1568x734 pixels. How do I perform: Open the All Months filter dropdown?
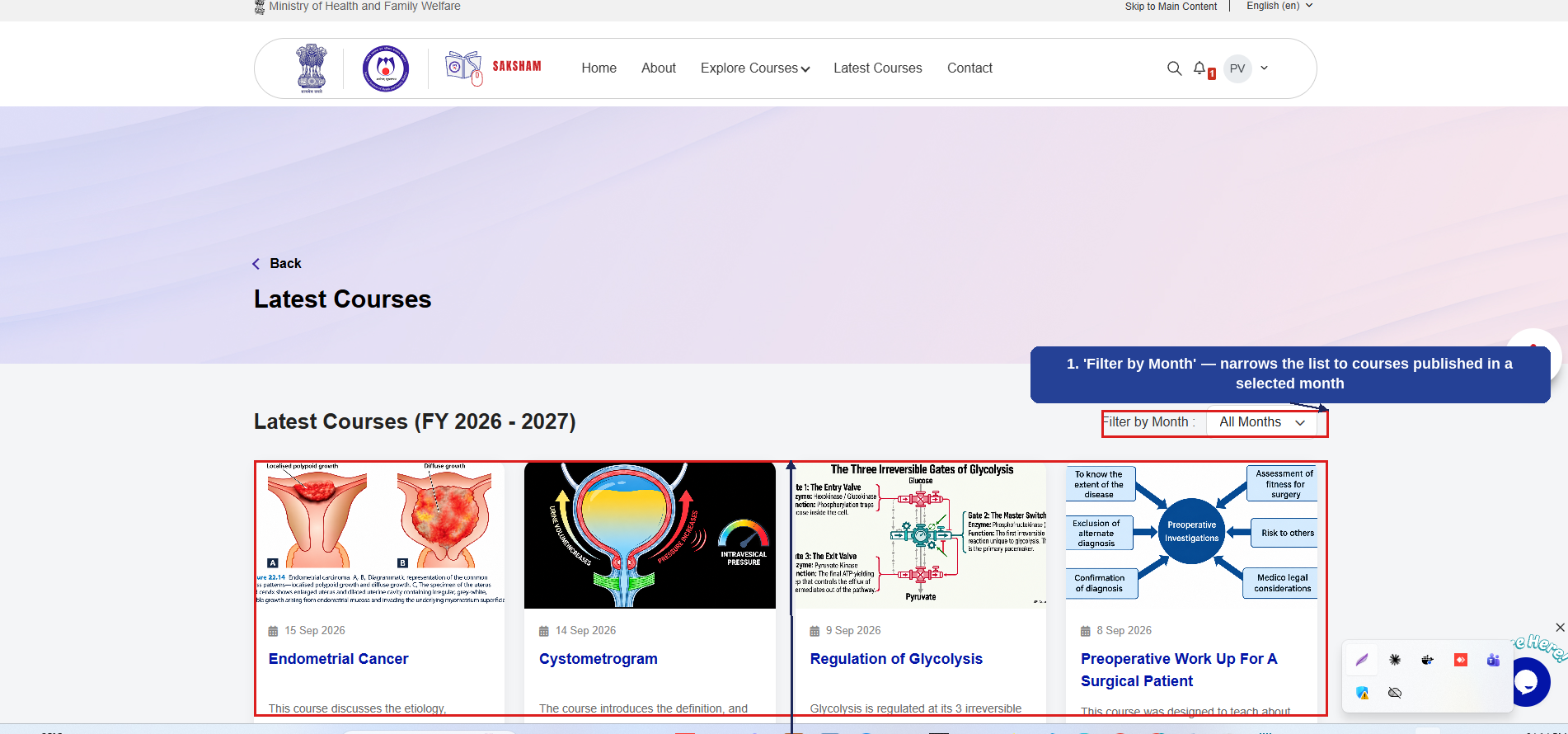point(1262,422)
